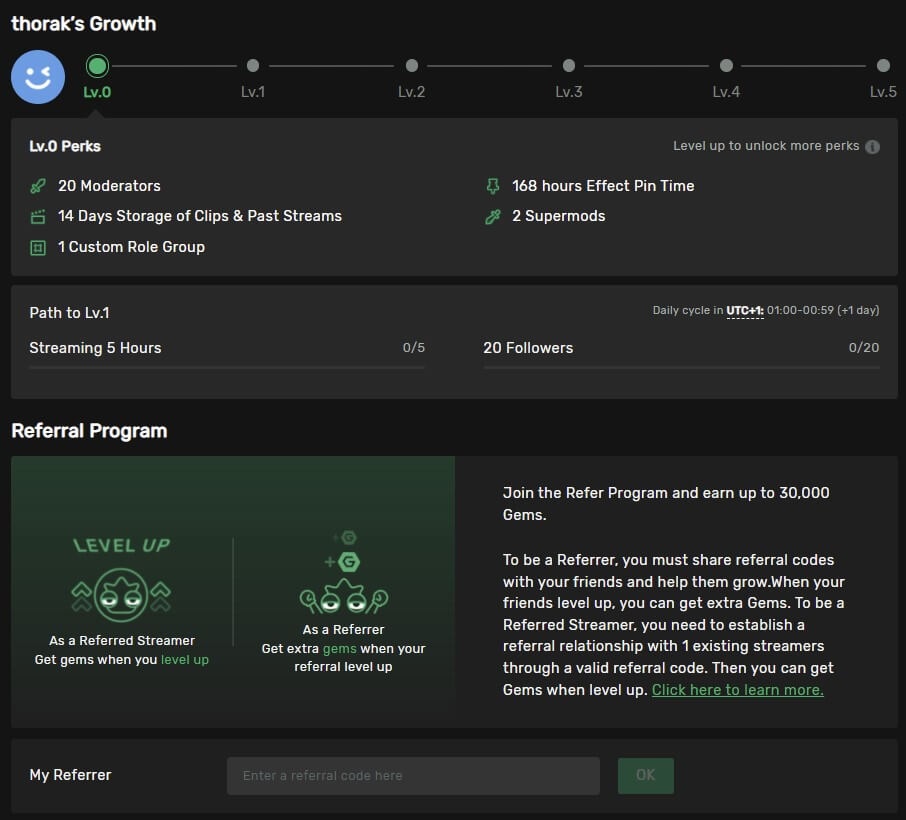Select the Lv.5 level marker
Screen dimensions: 906x820
883,66
